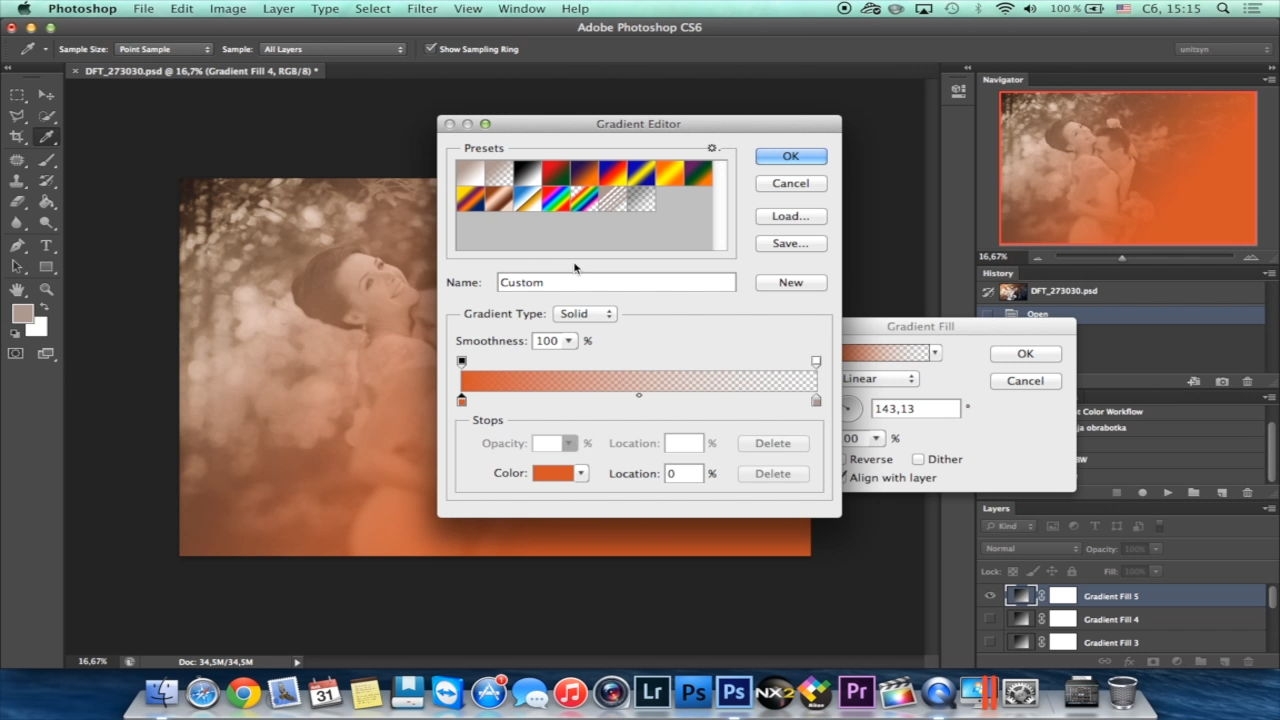Viewport: 1280px width, 720px height.
Task: Select the Horizontal Type tool
Action: click(x=46, y=246)
